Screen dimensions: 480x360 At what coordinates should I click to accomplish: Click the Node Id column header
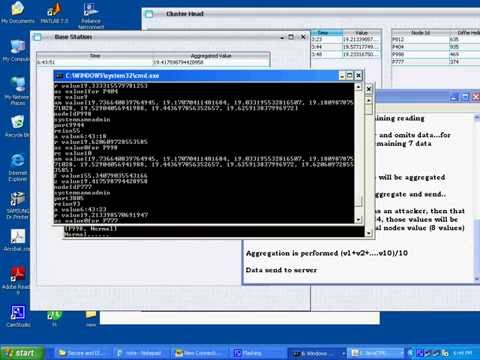(420, 33)
